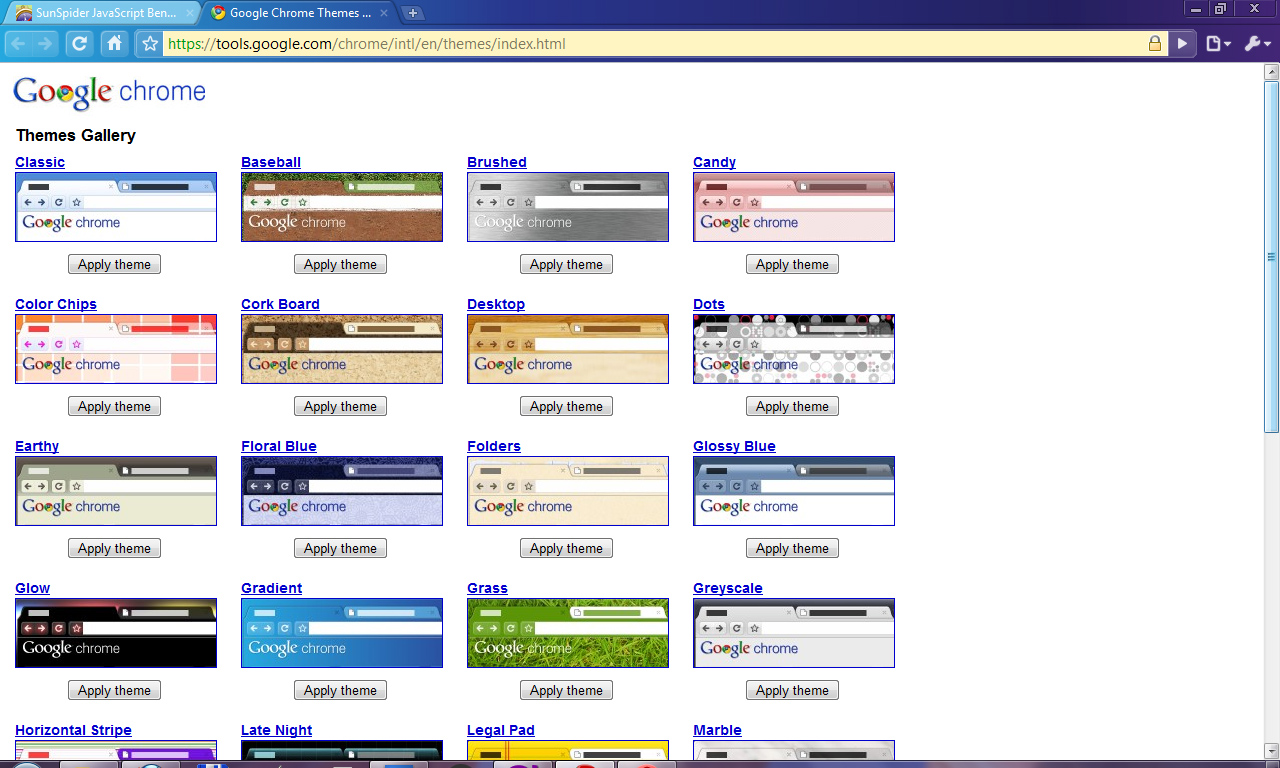Screen dimensions: 1280x768
Task: Apply the Glossy Blue theme
Action: 792,548
